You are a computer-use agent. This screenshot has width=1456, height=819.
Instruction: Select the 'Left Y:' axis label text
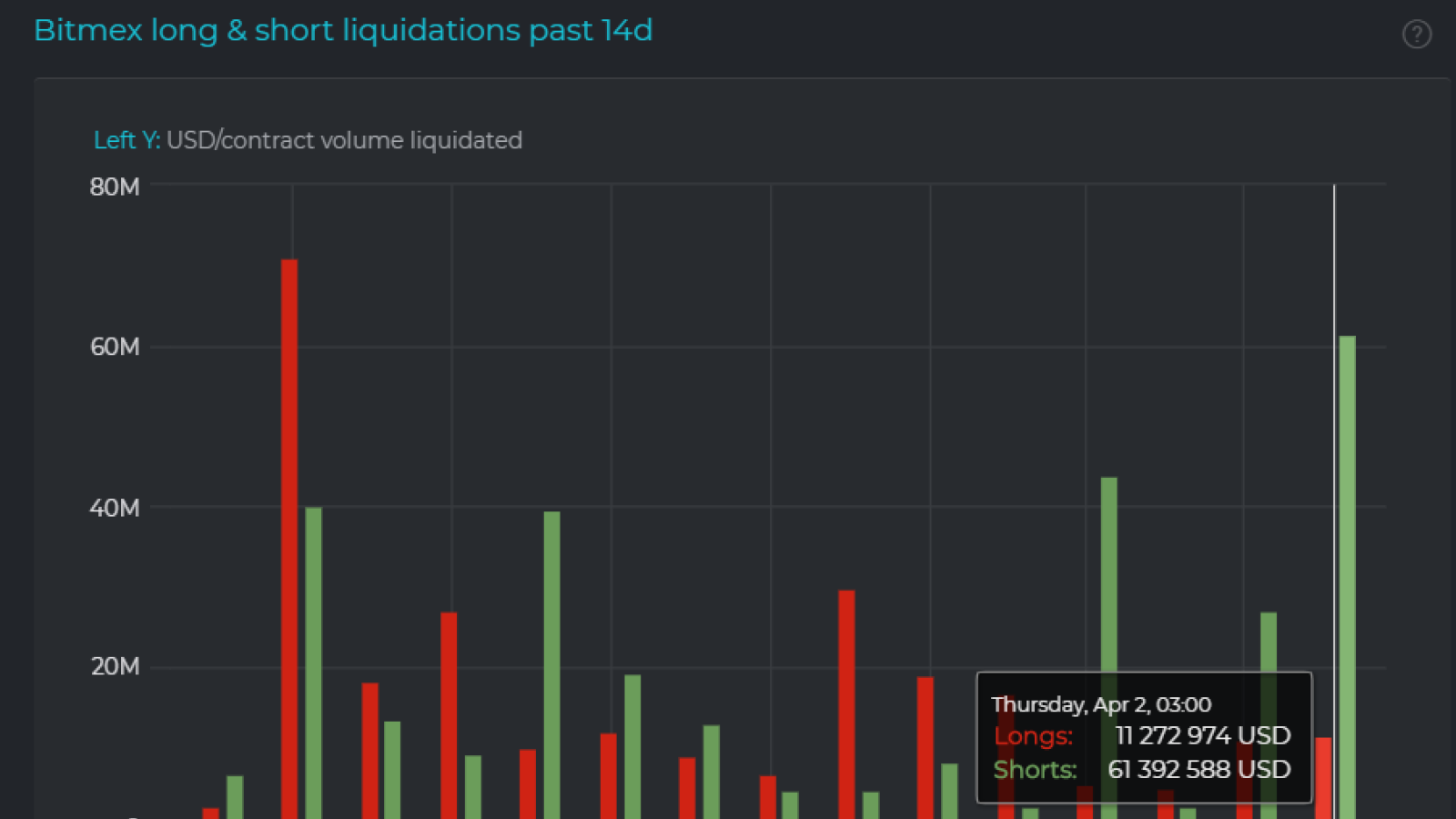point(126,140)
